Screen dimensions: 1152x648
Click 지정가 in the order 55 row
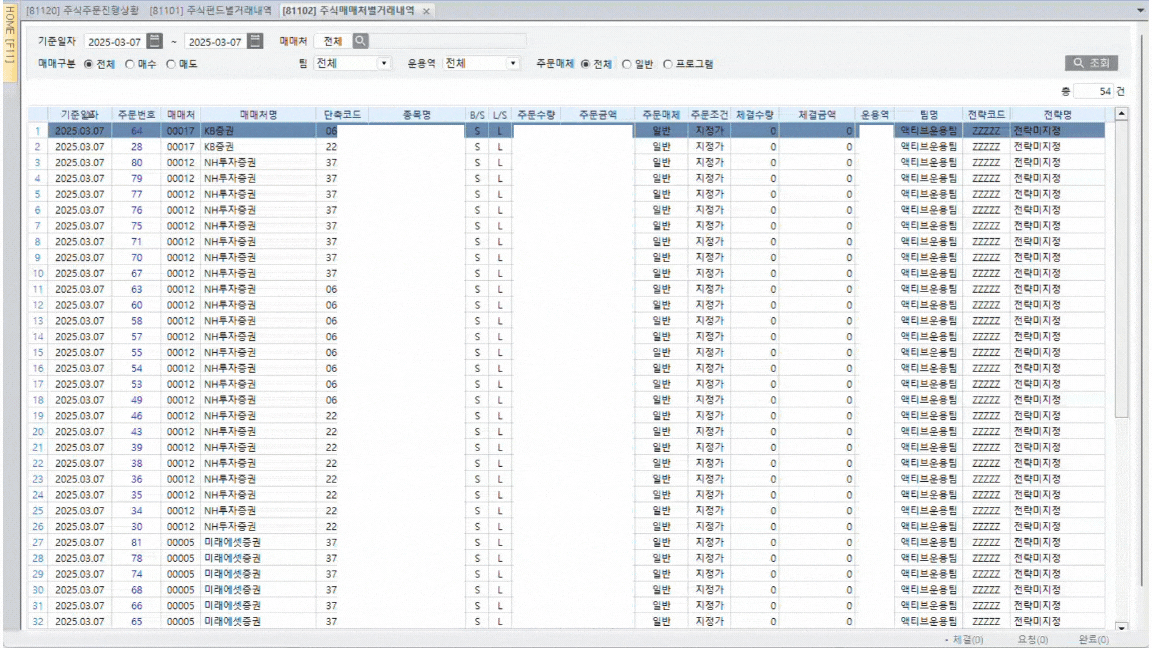[709, 353]
